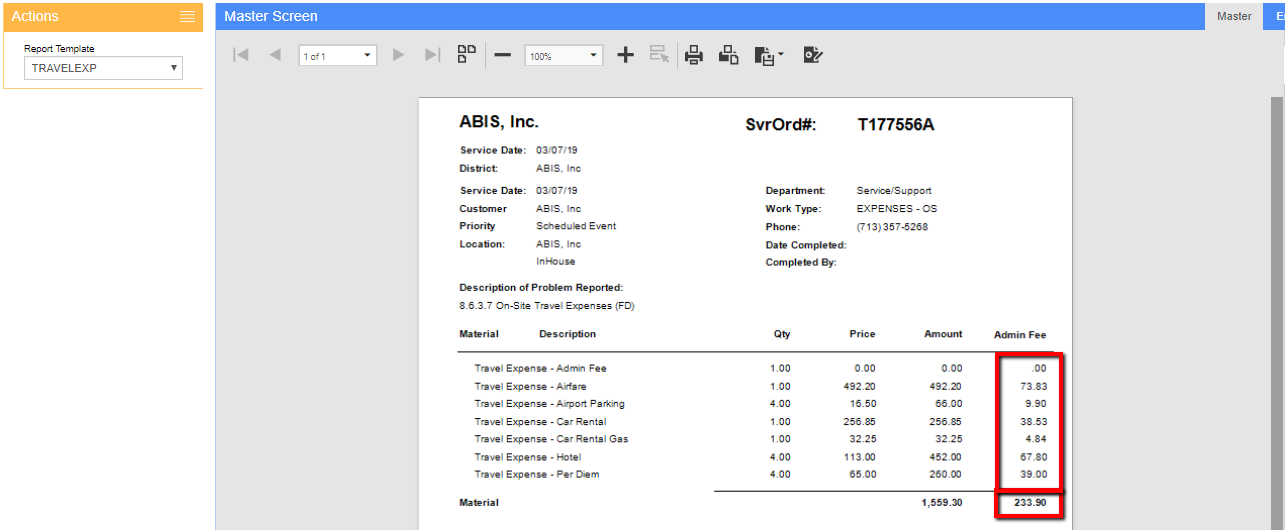1285x530 pixels.
Task: Switch to the Master tab
Action: [1234, 16]
